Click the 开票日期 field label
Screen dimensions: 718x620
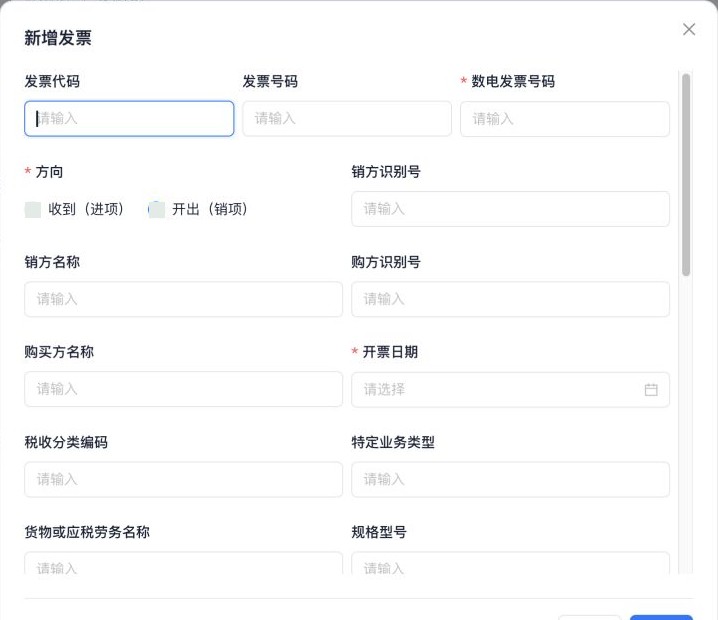pos(390,352)
